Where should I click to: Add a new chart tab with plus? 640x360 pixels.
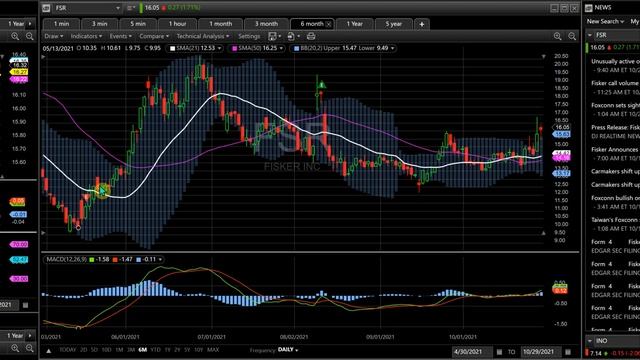(x=422, y=24)
